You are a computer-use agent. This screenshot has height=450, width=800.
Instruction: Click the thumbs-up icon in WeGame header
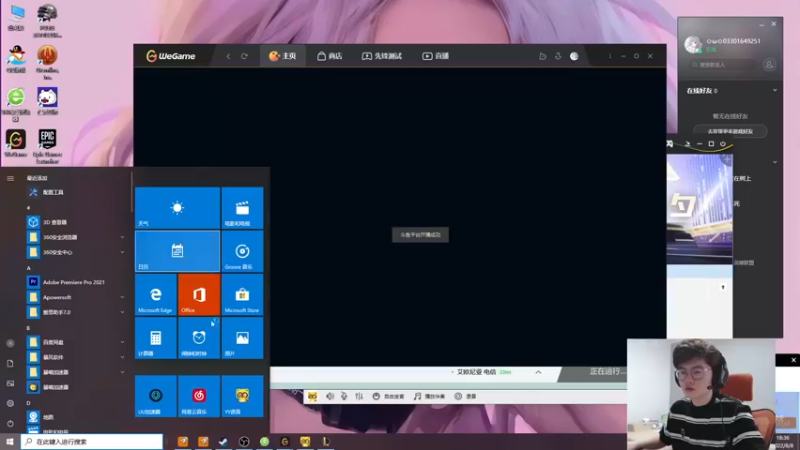tap(542, 56)
